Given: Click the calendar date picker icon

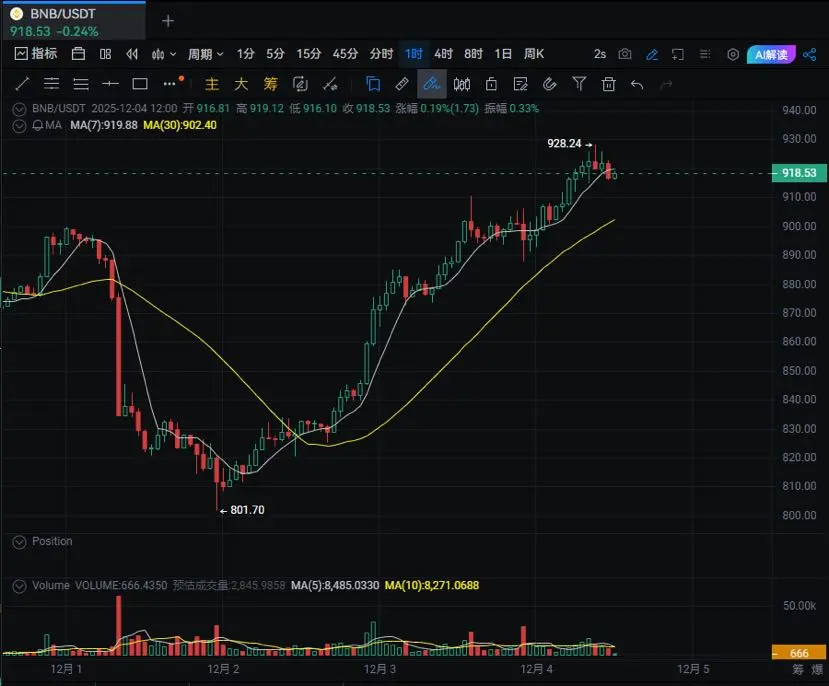Looking at the screenshot, I should click(78, 54).
